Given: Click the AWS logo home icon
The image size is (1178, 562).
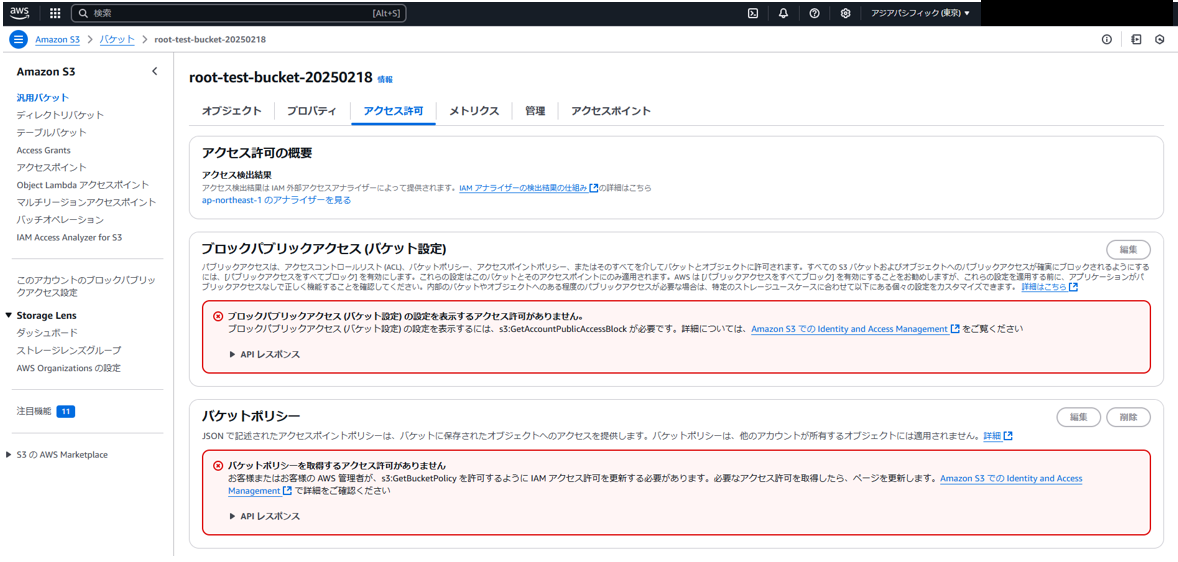Looking at the screenshot, I should tap(20, 13).
